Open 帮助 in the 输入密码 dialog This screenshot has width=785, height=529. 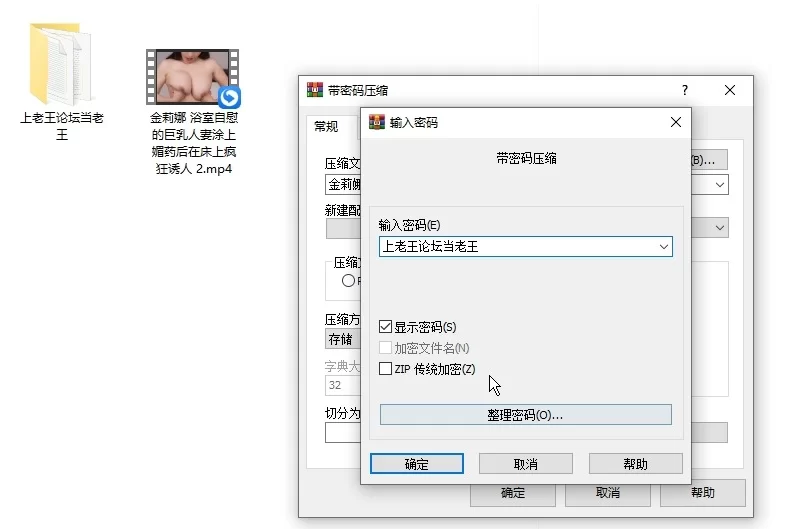pyautogui.click(x=635, y=464)
